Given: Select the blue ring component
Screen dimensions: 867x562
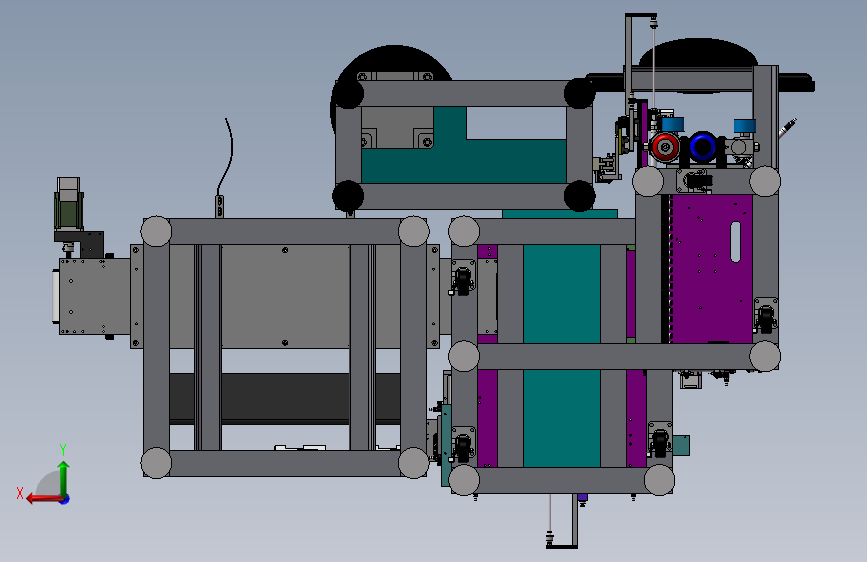Looking at the screenshot, I should (x=702, y=147).
